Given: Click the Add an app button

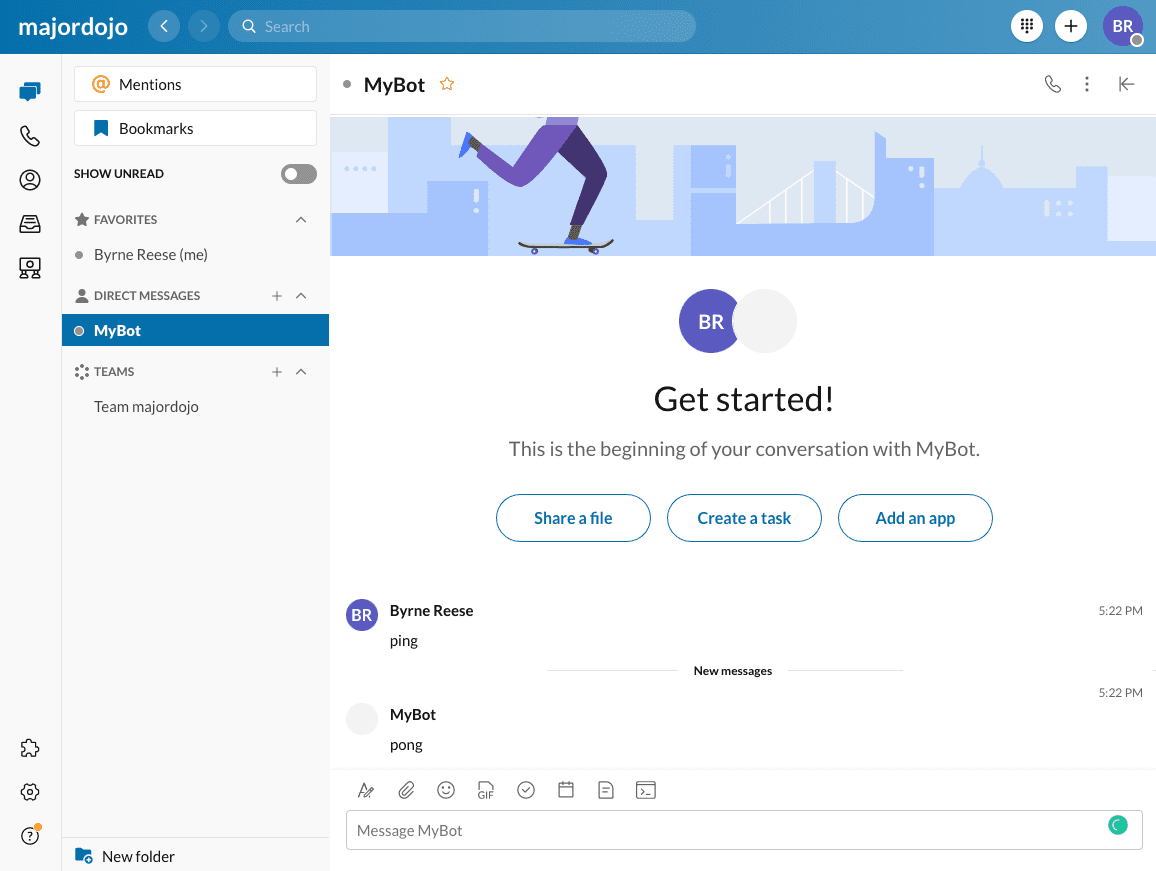Looking at the screenshot, I should click(x=915, y=518).
